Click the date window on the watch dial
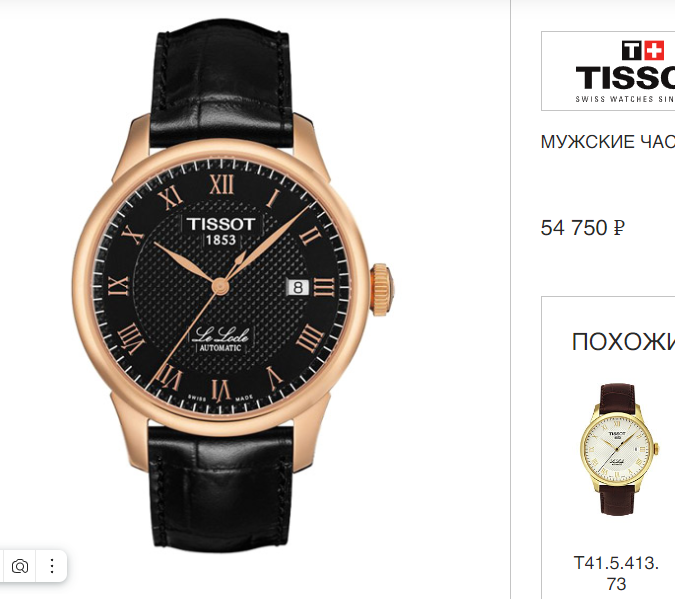Image resolution: width=675 pixels, height=599 pixels. (x=298, y=287)
